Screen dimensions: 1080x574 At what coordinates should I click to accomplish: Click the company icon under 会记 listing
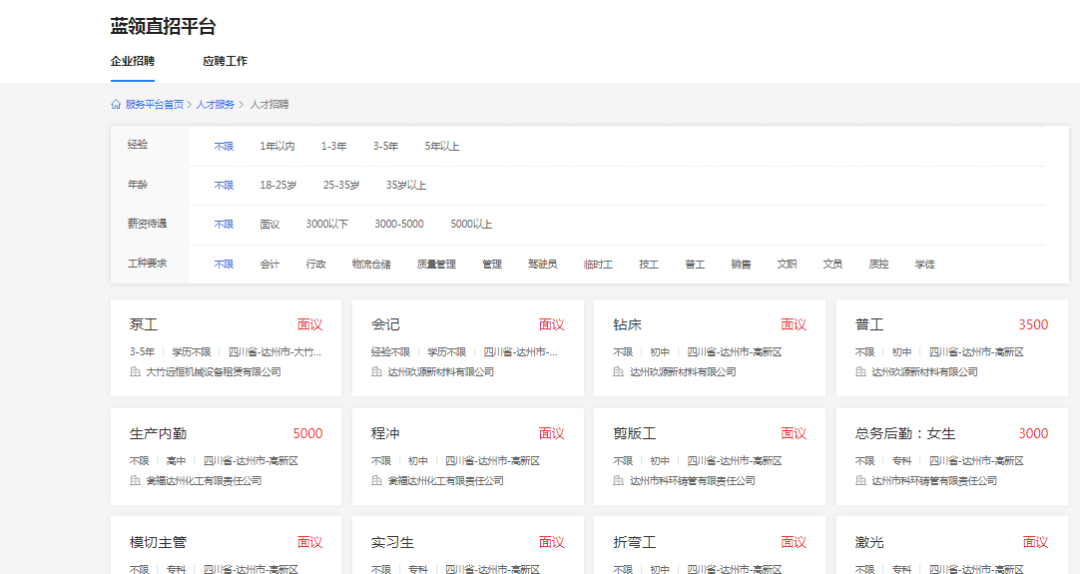[x=377, y=372]
